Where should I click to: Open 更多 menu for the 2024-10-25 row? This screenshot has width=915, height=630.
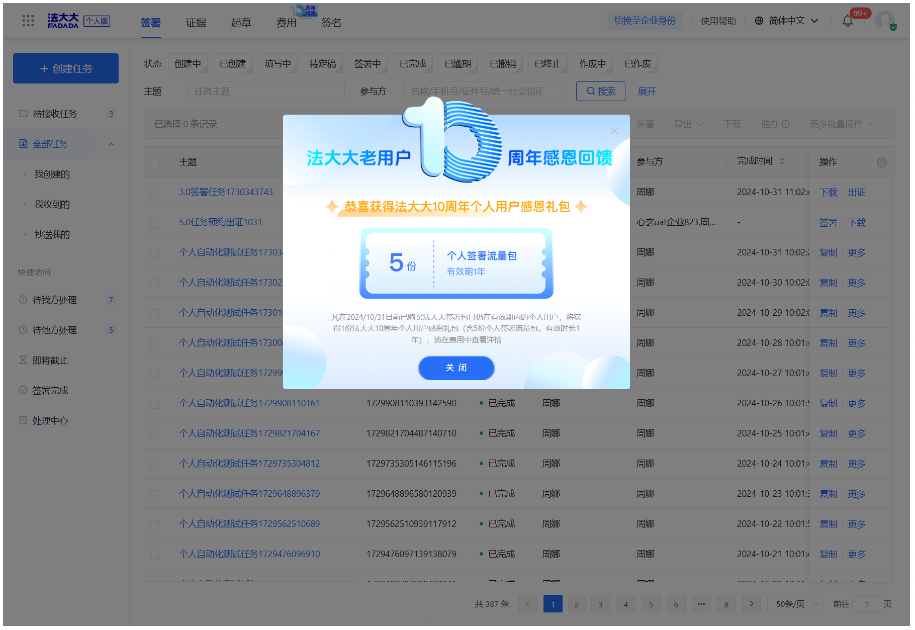[857, 433]
